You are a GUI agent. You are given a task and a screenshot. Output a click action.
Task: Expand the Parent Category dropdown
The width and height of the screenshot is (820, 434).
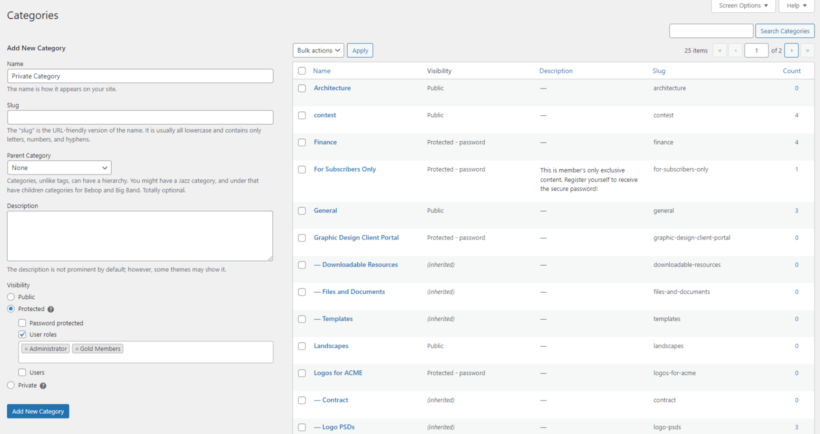59,168
